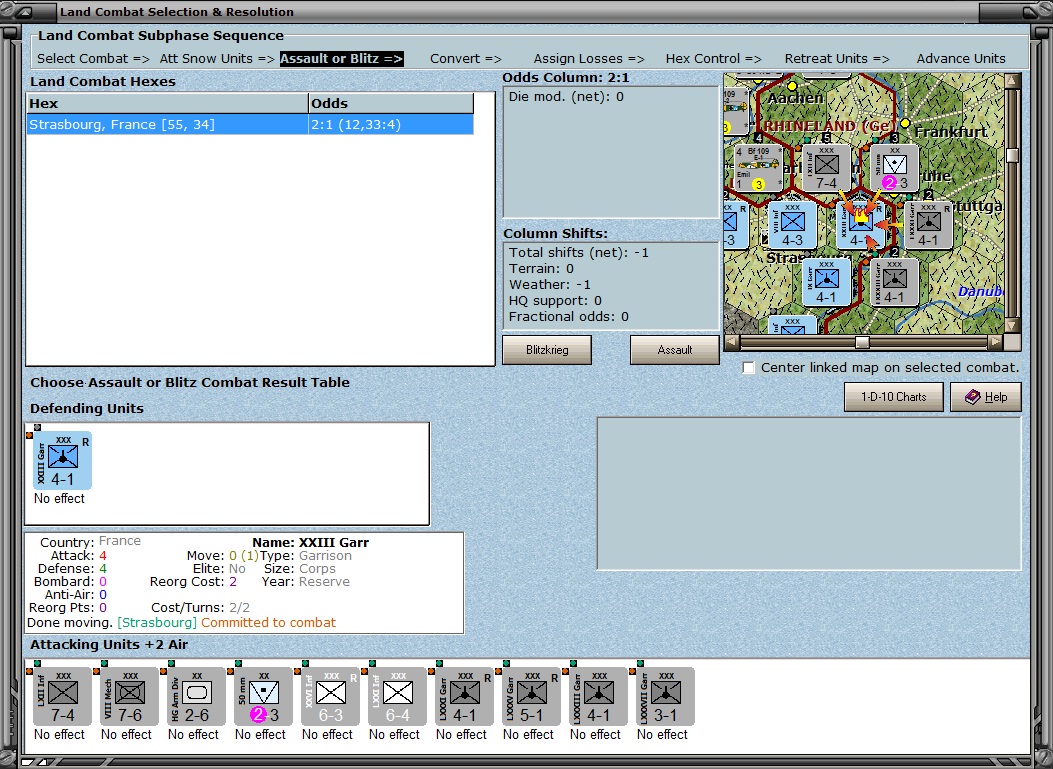Click the Convert subphase step
The image size is (1053, 769).
point(465,58)
